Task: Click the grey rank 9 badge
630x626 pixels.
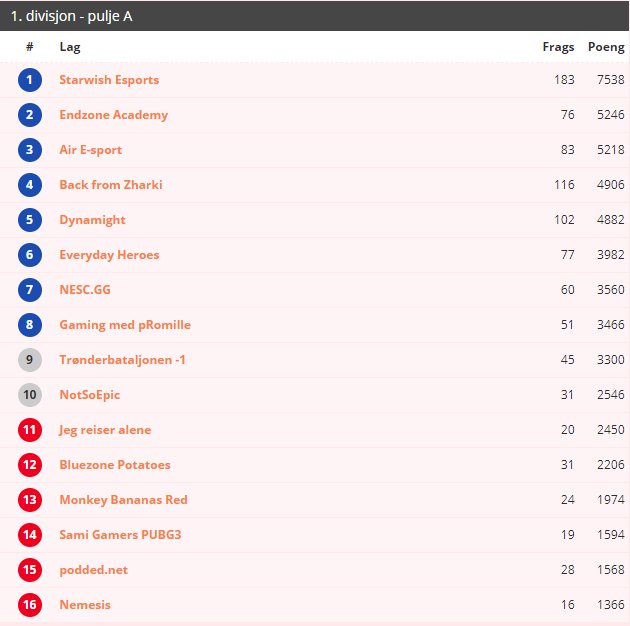Action: click(x=30, y=360)
